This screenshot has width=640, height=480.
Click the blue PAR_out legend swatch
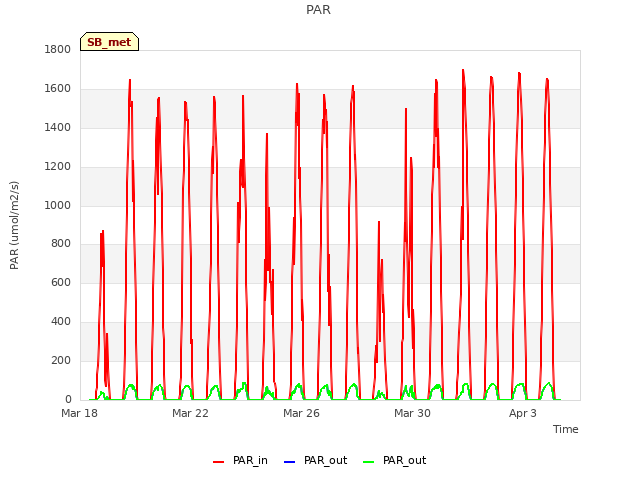click(x=289, y=462)
